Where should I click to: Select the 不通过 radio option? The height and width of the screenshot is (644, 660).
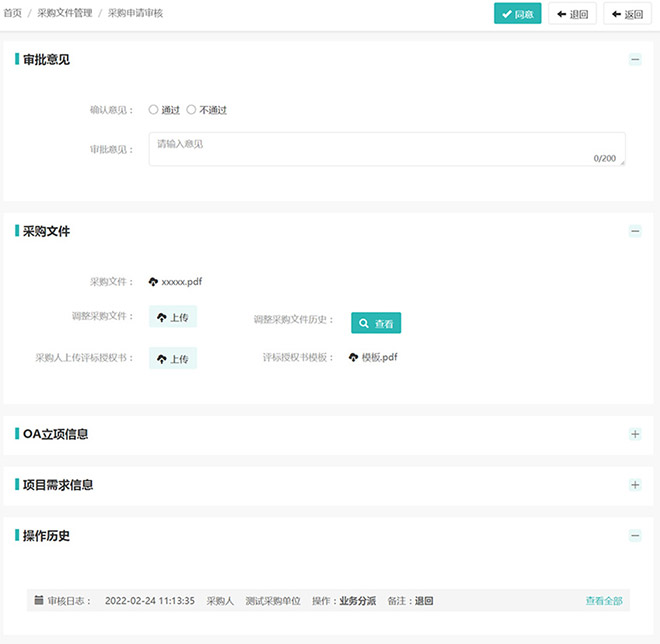click(x=192, y=110)
